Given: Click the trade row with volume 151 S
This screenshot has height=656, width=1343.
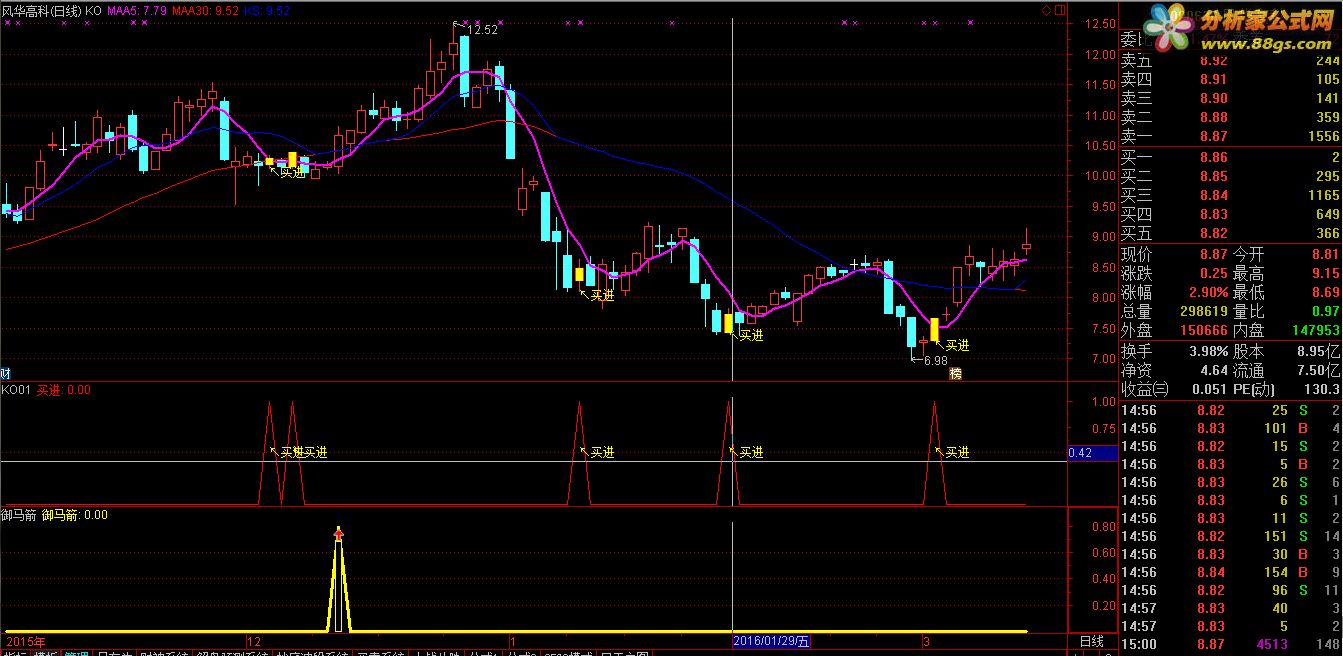Looking at the screenshot, I should [x=1229, y=536].
